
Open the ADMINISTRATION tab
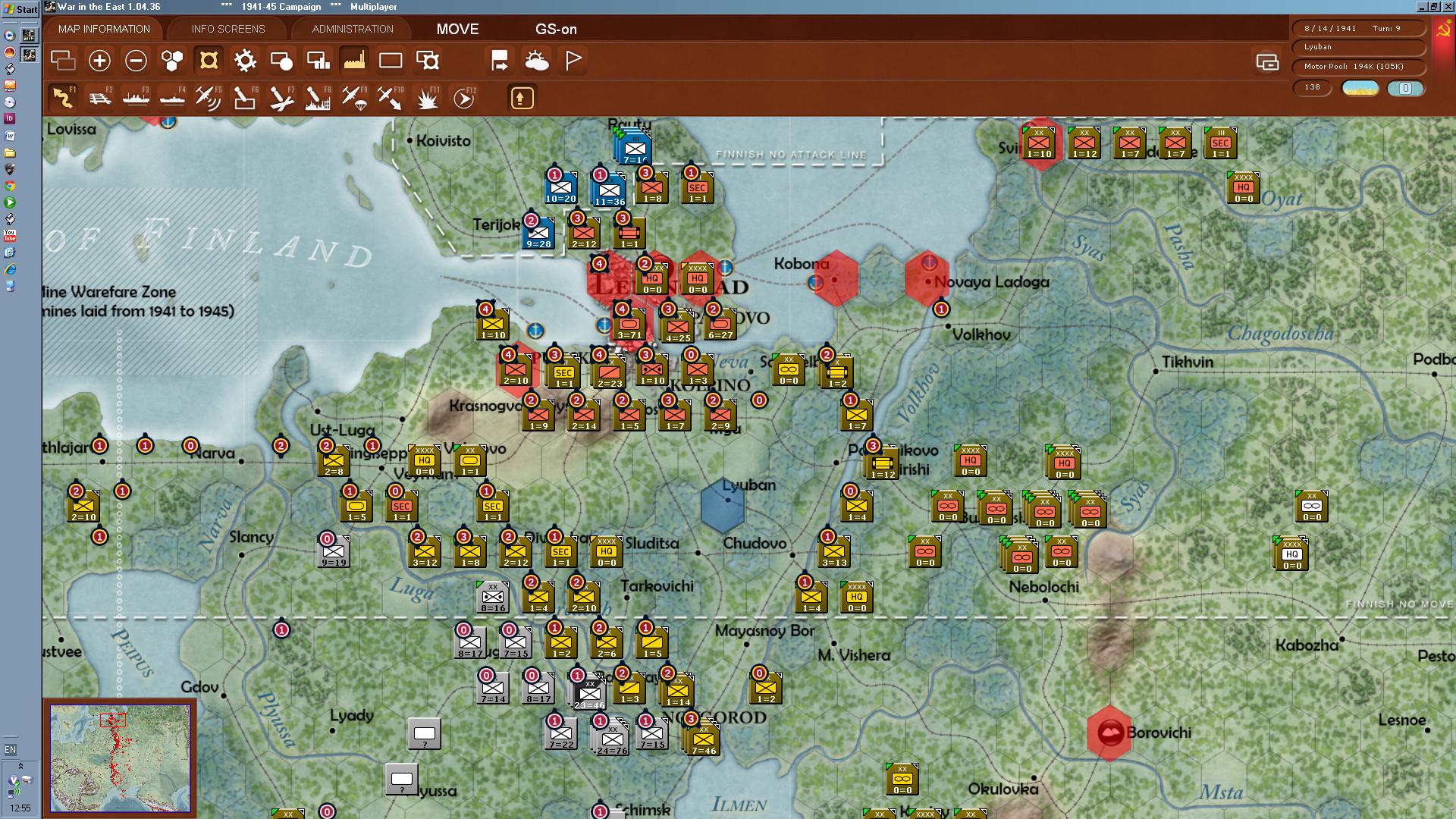click(x=353, y=29)
